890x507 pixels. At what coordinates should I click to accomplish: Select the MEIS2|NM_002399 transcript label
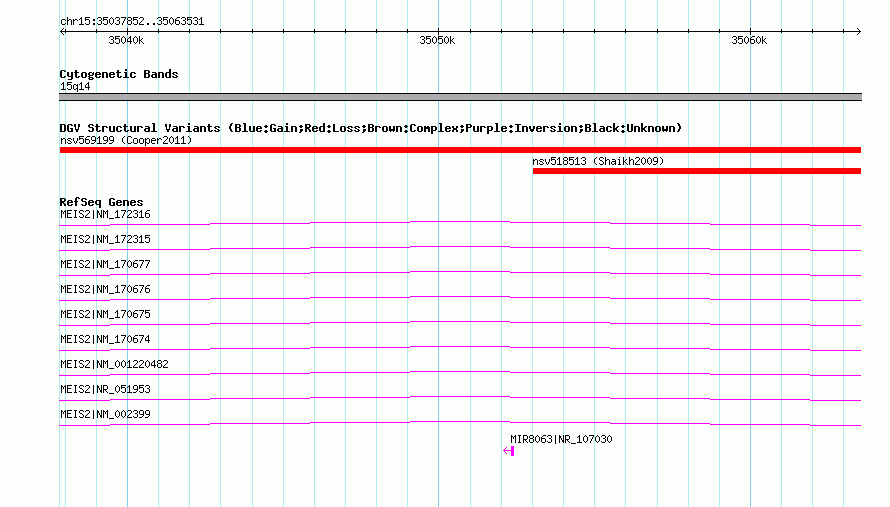(106, 414)
